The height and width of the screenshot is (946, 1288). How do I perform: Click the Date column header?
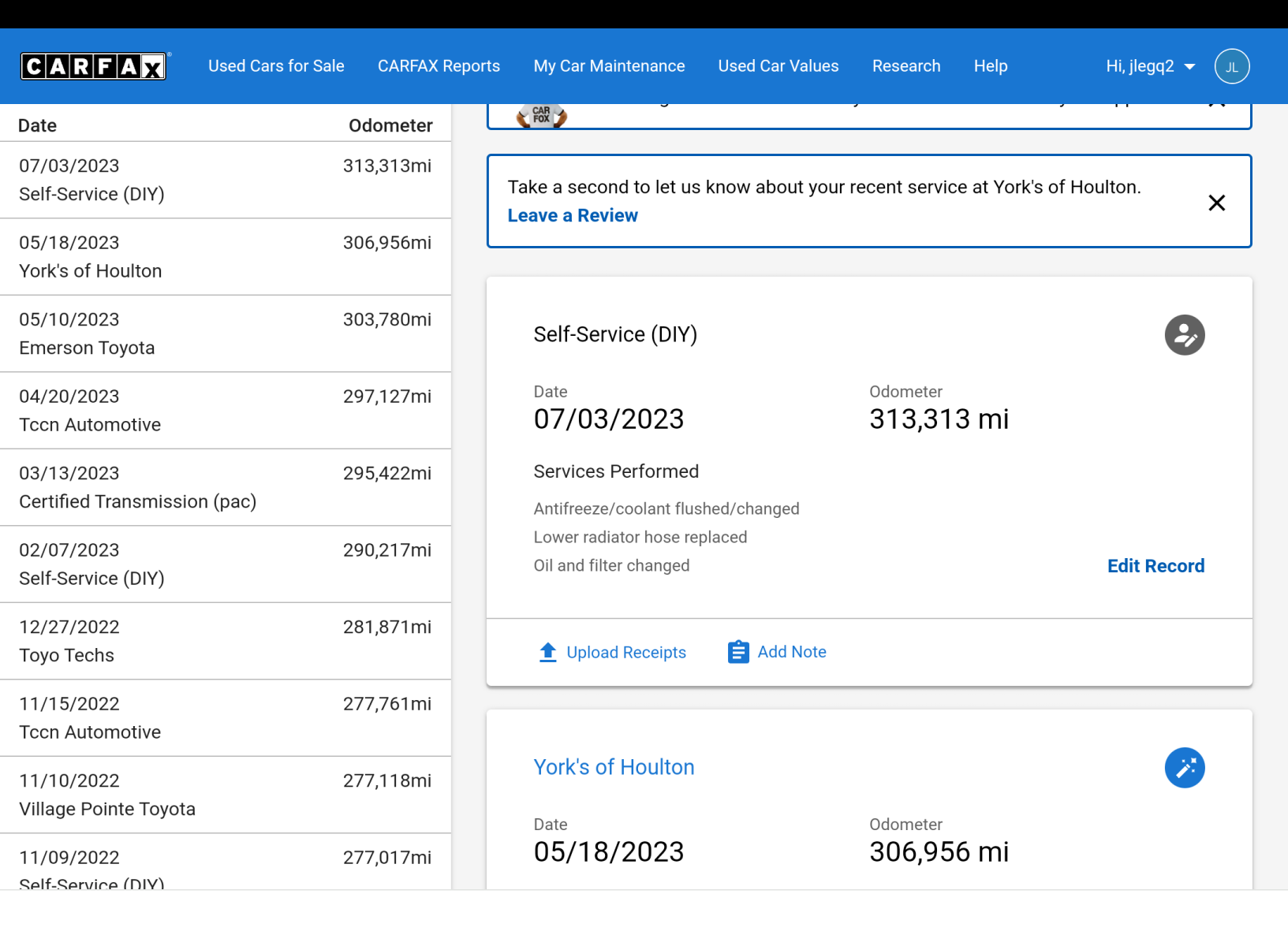click(x=37, y=125)
